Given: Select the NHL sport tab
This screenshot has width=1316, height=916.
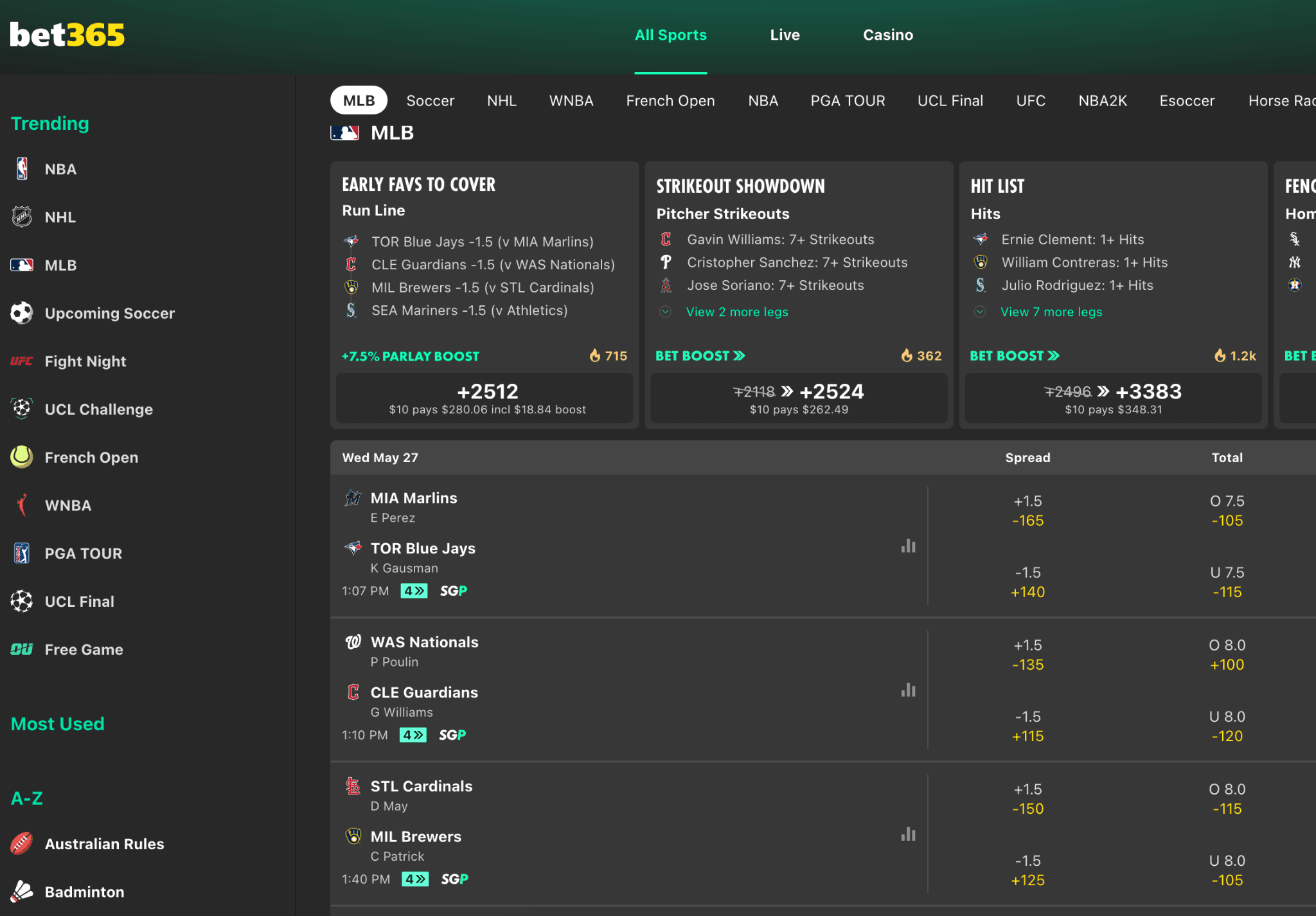Looking at the screenshot, I should (501, 101).
